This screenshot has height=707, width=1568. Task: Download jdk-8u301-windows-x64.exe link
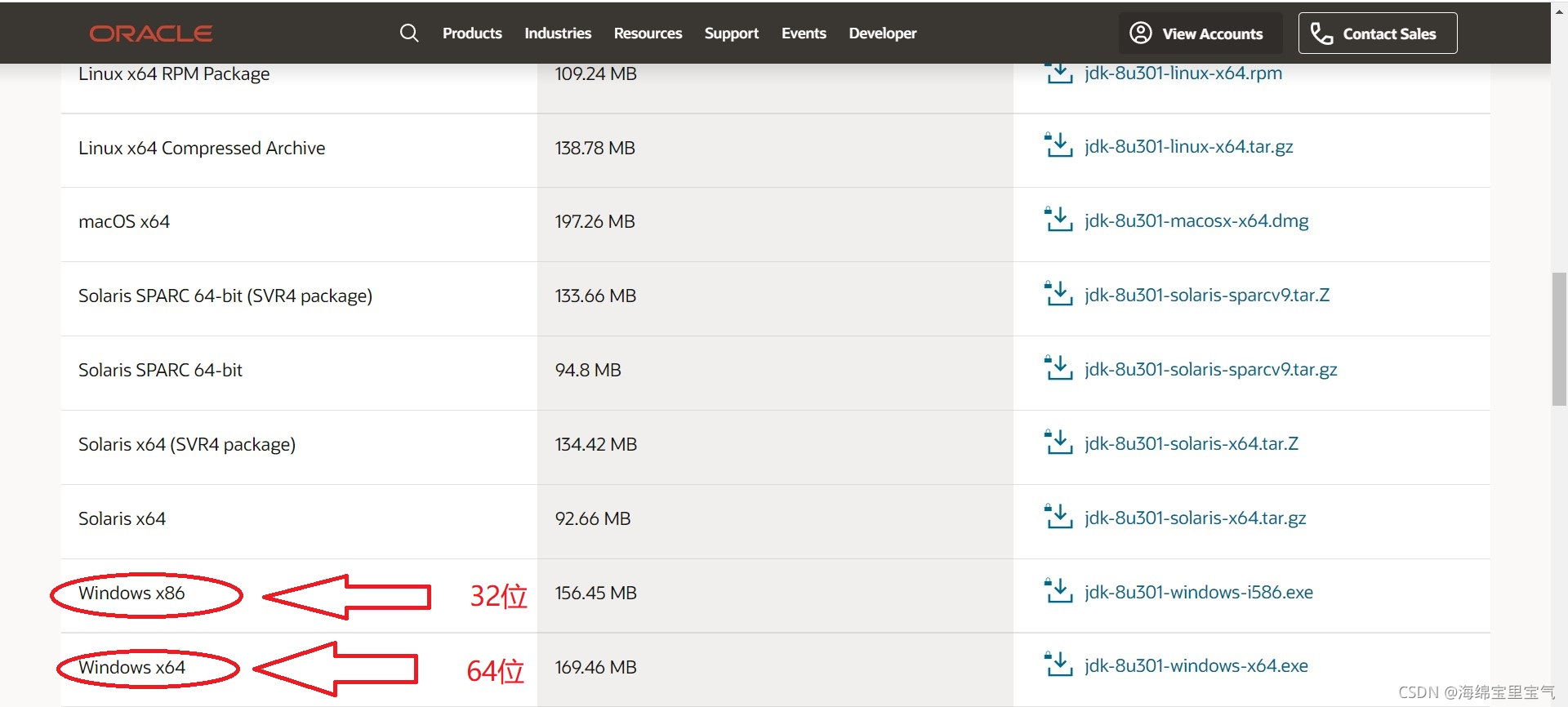point(1196,665)
